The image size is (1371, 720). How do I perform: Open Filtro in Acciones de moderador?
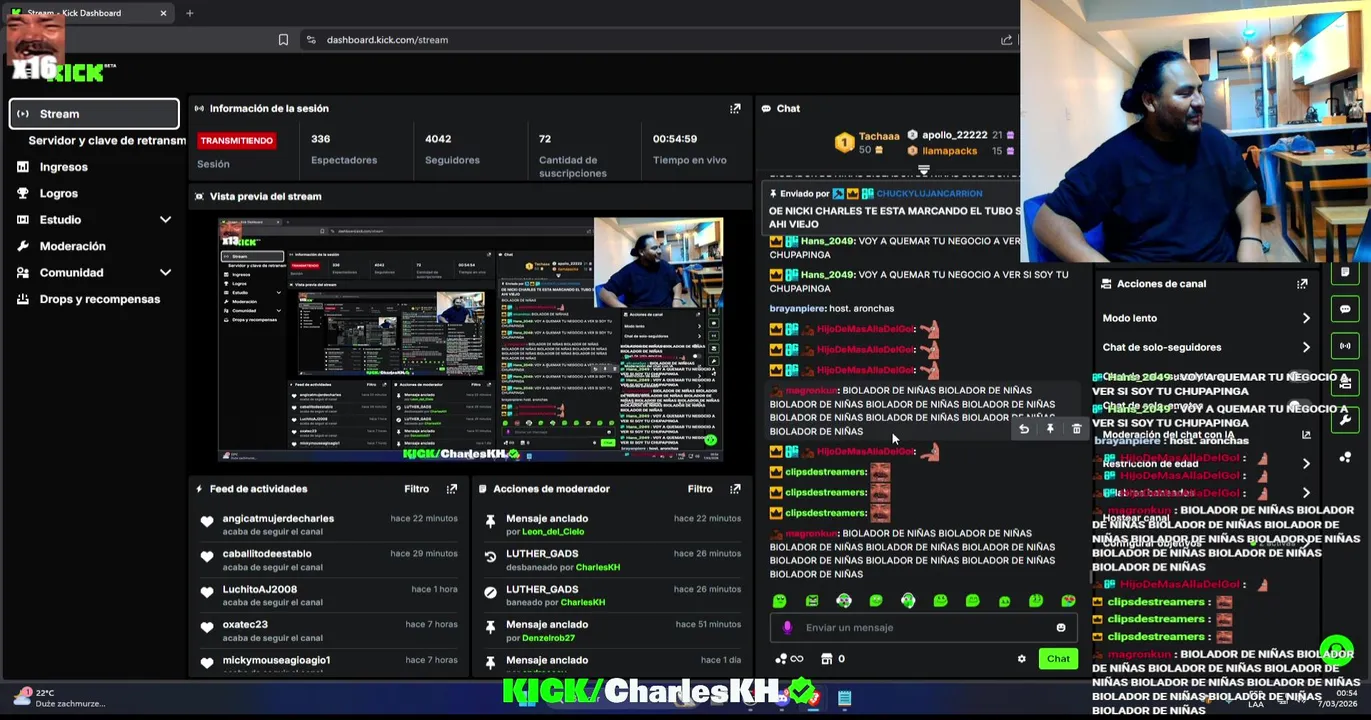pyautogui.click(x=700, y=489)
